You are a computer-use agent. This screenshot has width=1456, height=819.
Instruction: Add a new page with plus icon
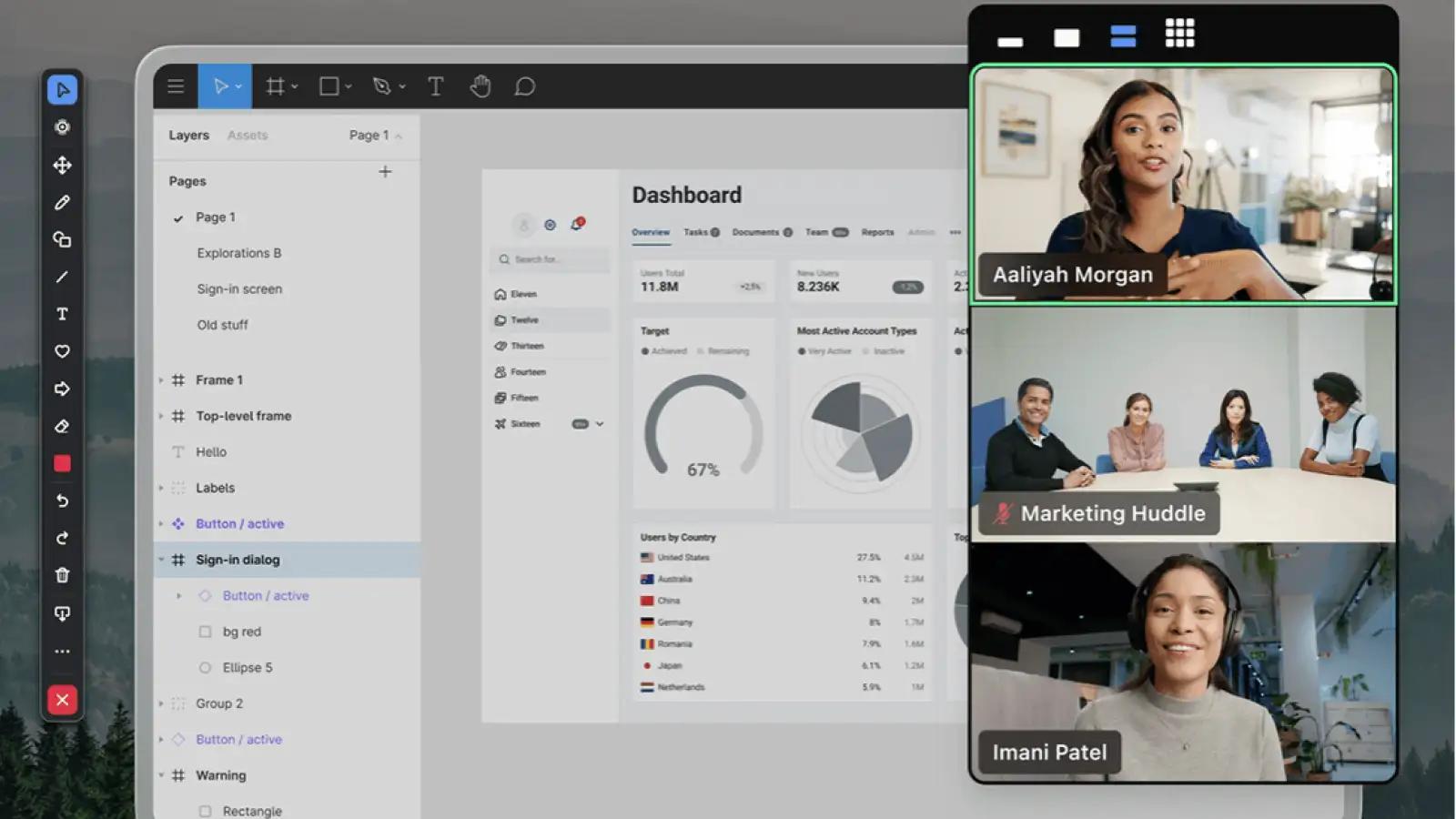[385, 171]
